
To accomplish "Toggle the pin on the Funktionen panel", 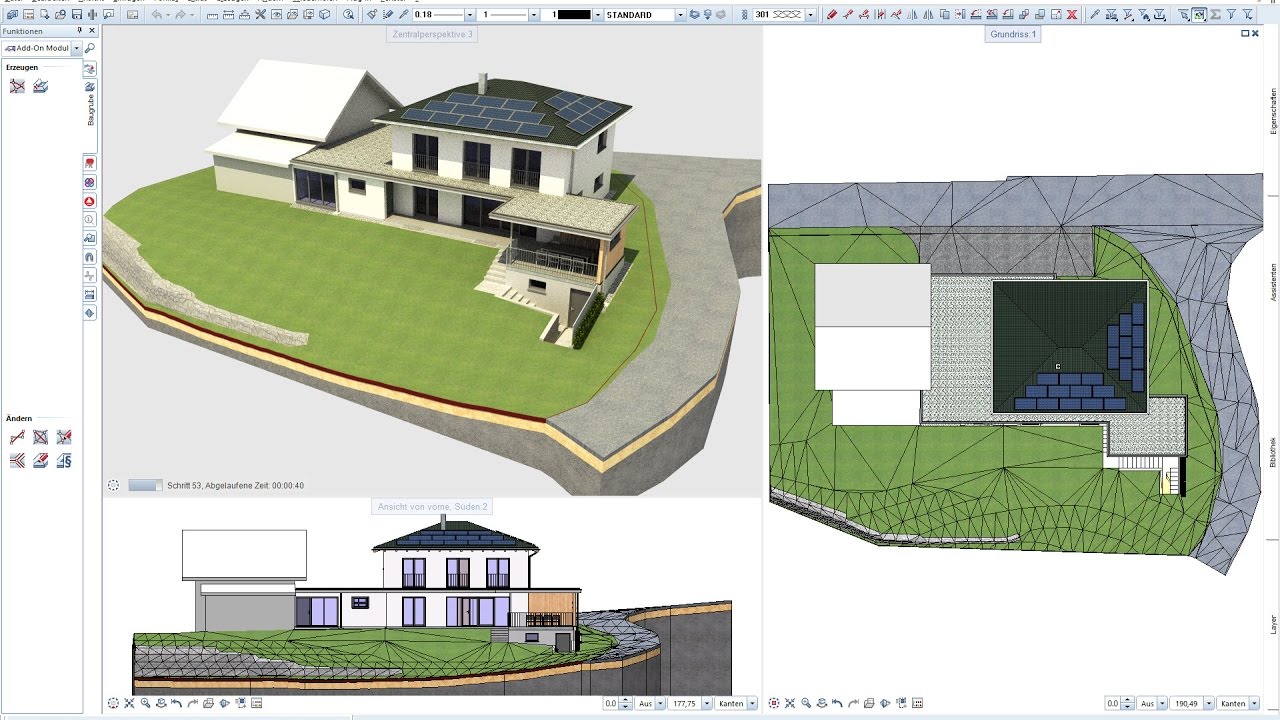I will pyautogui.click(x=81, y=31).
